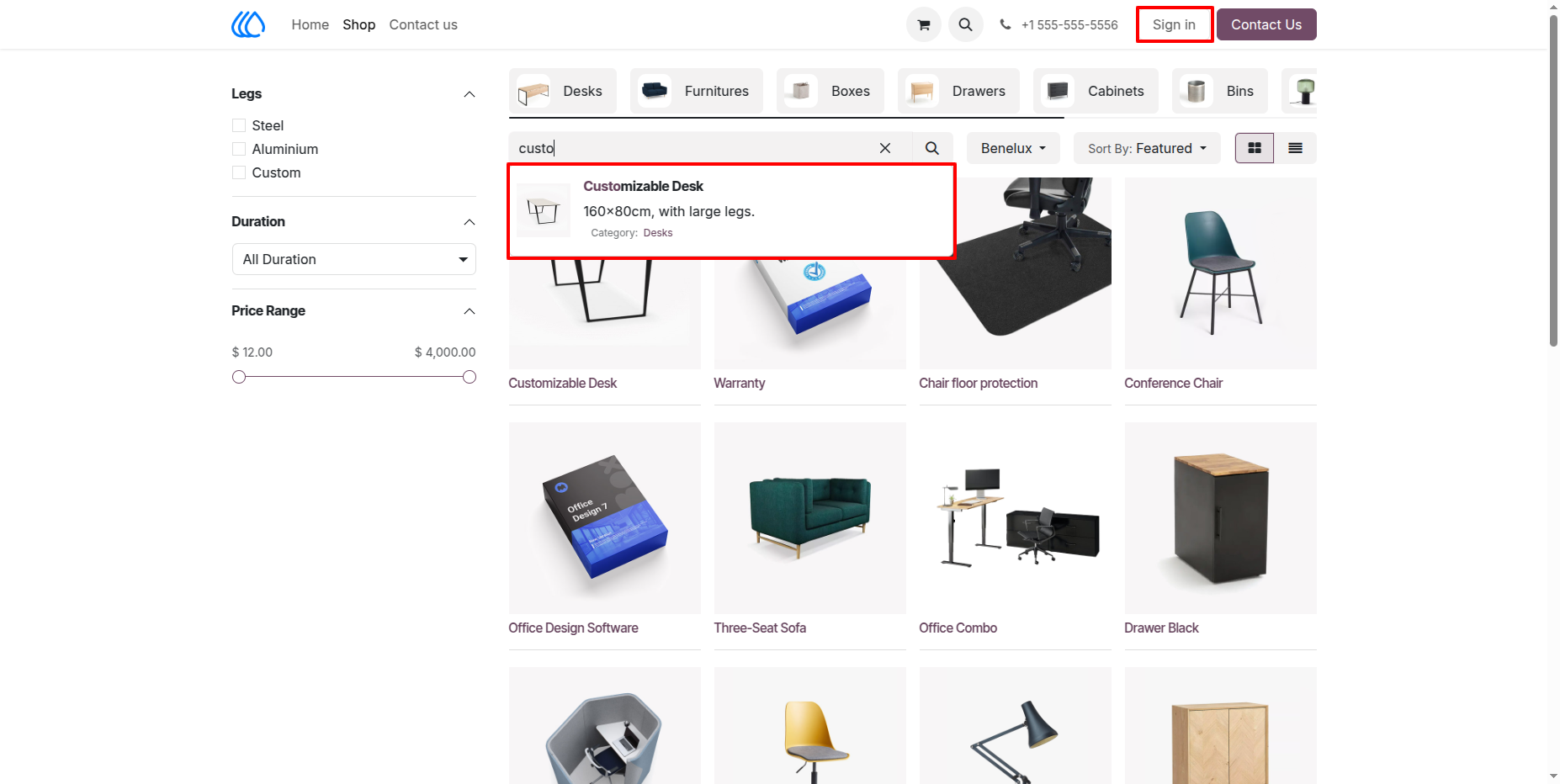Open the Office Combo product image

(x=1015, y=518)
